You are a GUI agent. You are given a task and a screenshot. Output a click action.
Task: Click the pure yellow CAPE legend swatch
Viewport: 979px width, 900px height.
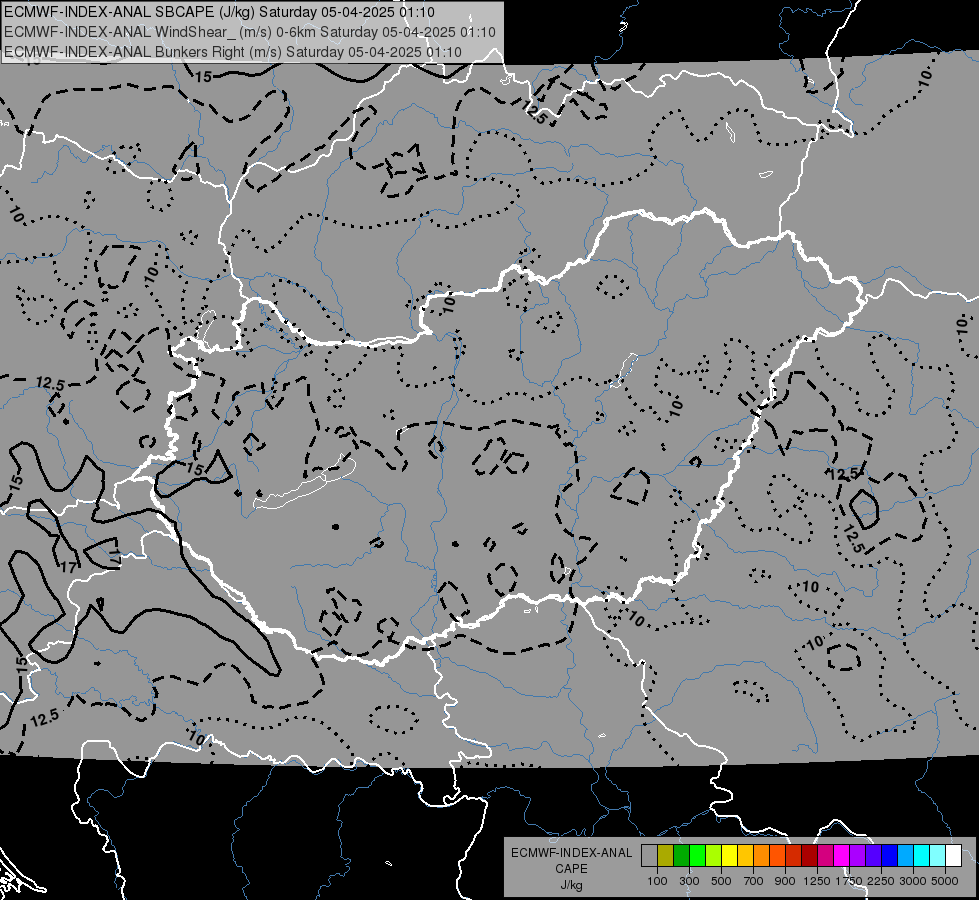tap(729, 855)
